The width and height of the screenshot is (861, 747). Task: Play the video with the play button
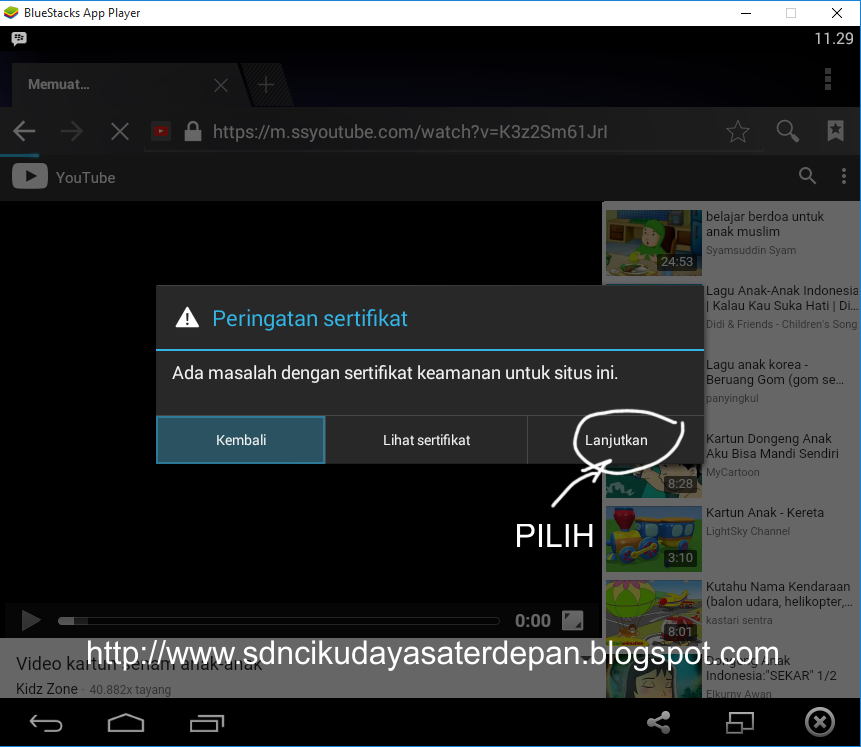tap(31, 621)
